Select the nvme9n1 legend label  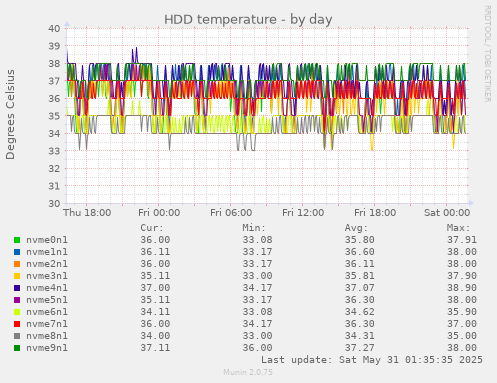pyautogui.click(x=47, y=348)
